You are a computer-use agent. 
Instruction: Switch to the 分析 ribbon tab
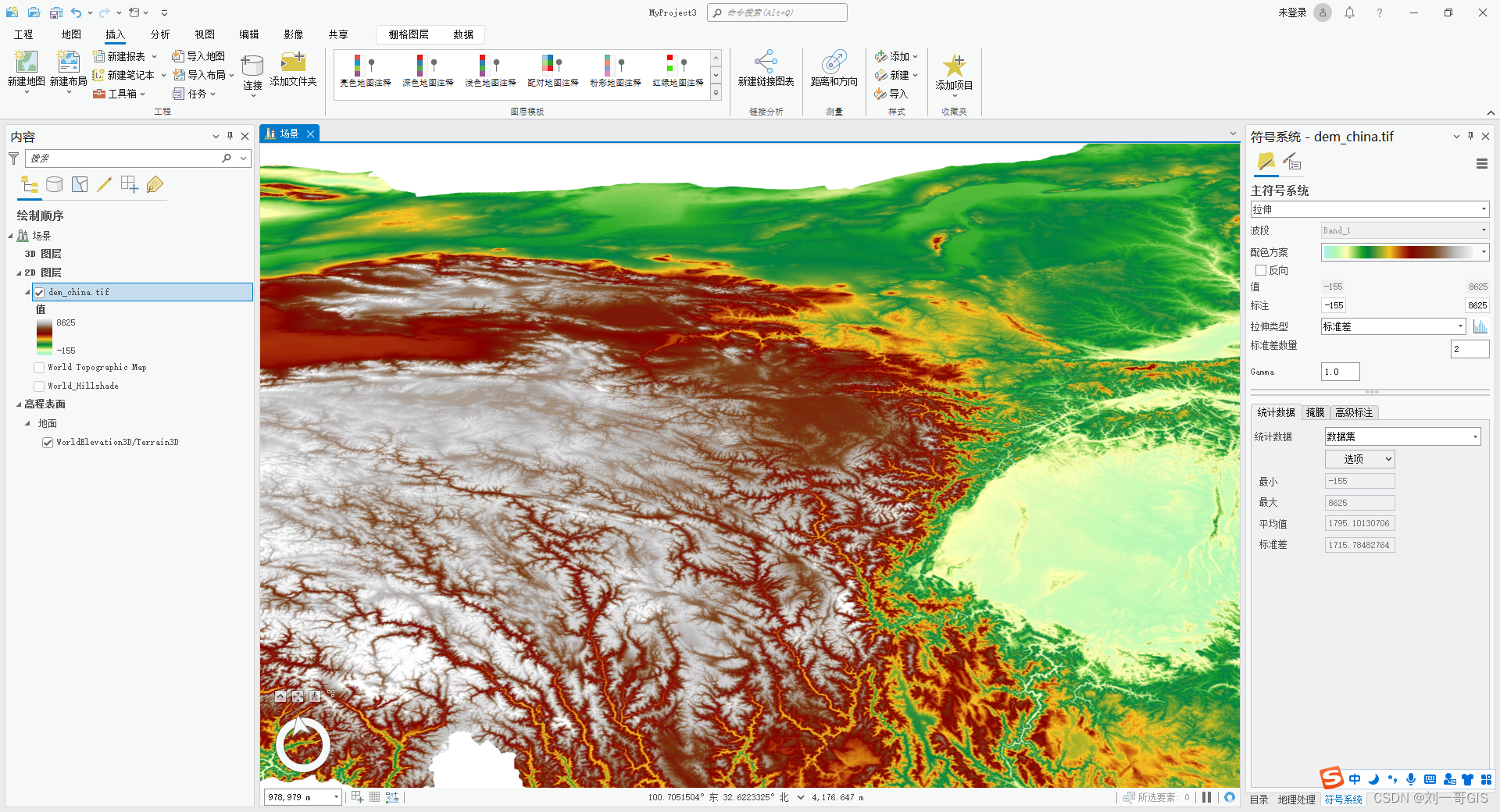[x=160, y=34]
